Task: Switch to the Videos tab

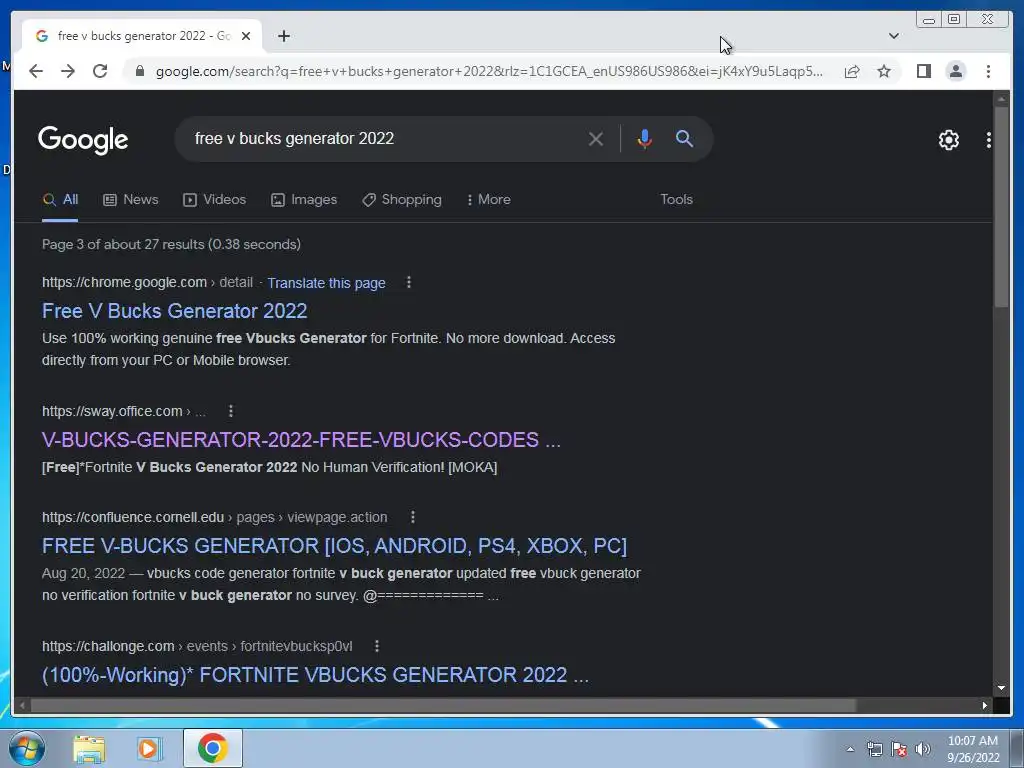Action: coord(214,200)
